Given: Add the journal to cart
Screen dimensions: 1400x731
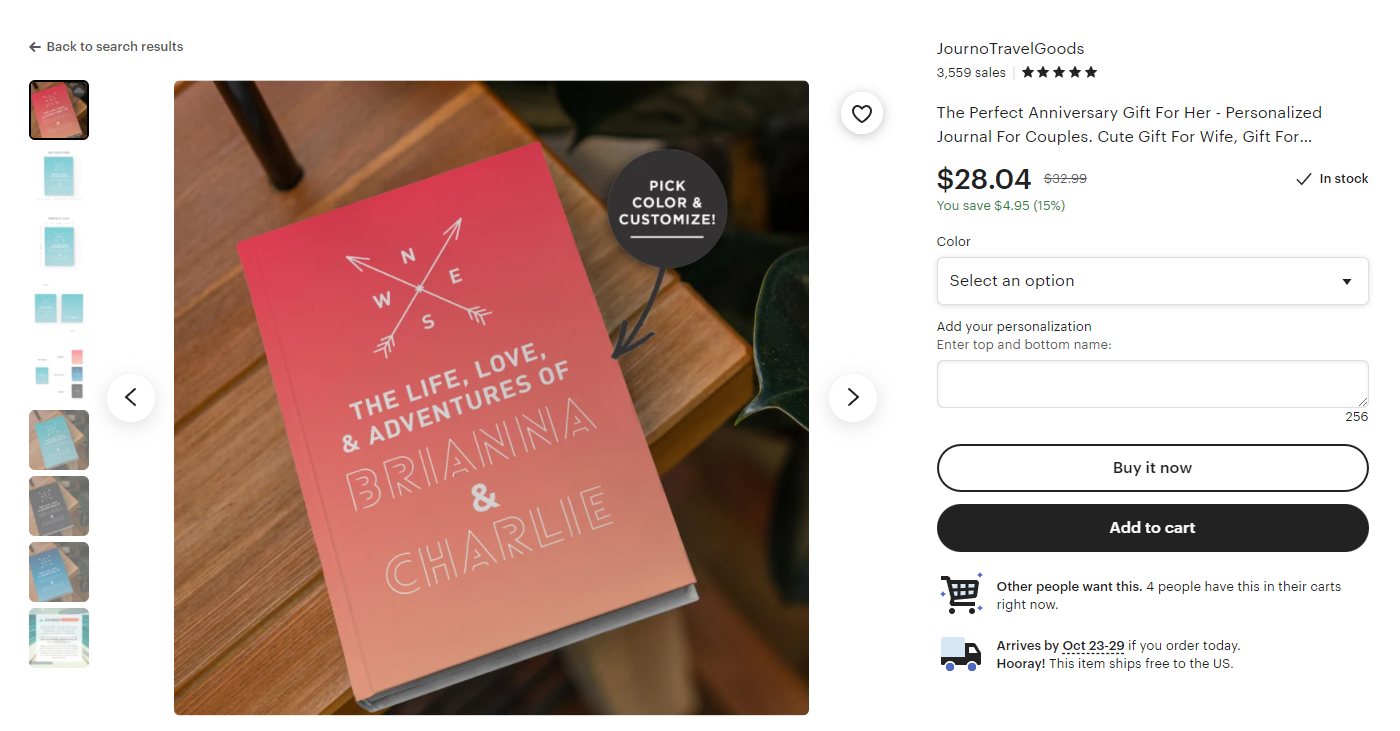Looking at the screenshot, I should 1152,528.
